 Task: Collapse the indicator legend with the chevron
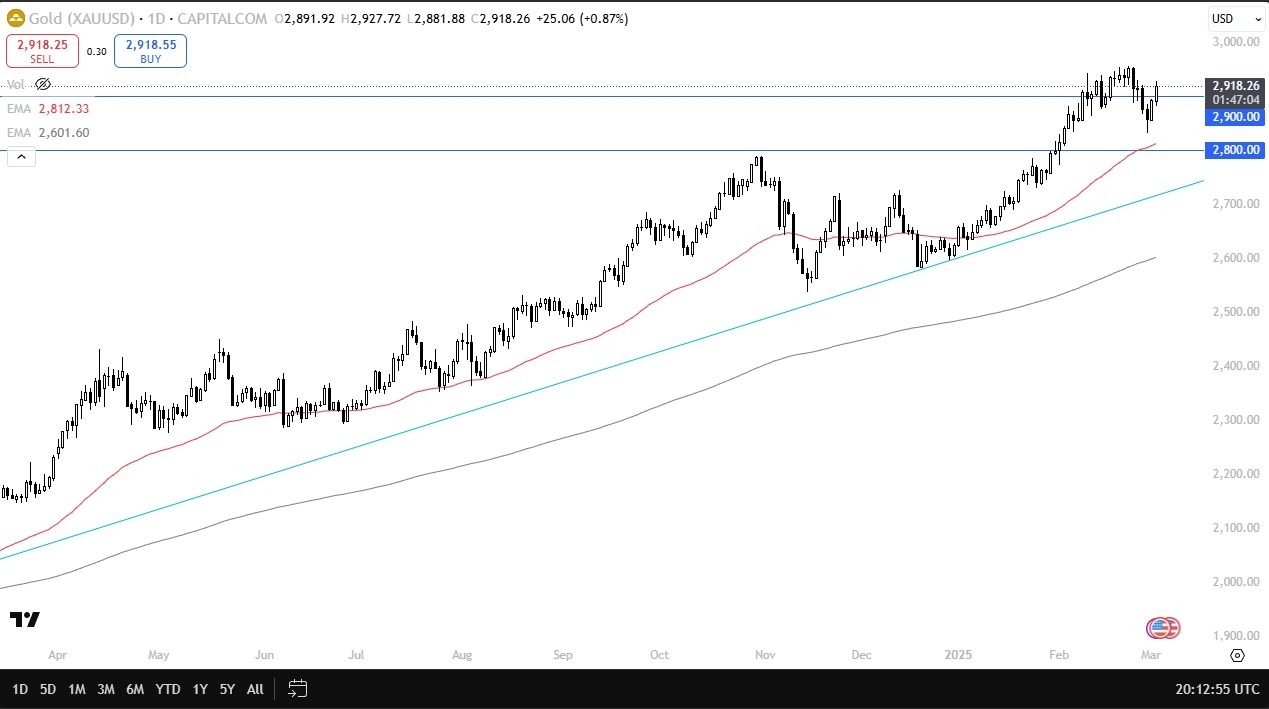tap(21, 156)
